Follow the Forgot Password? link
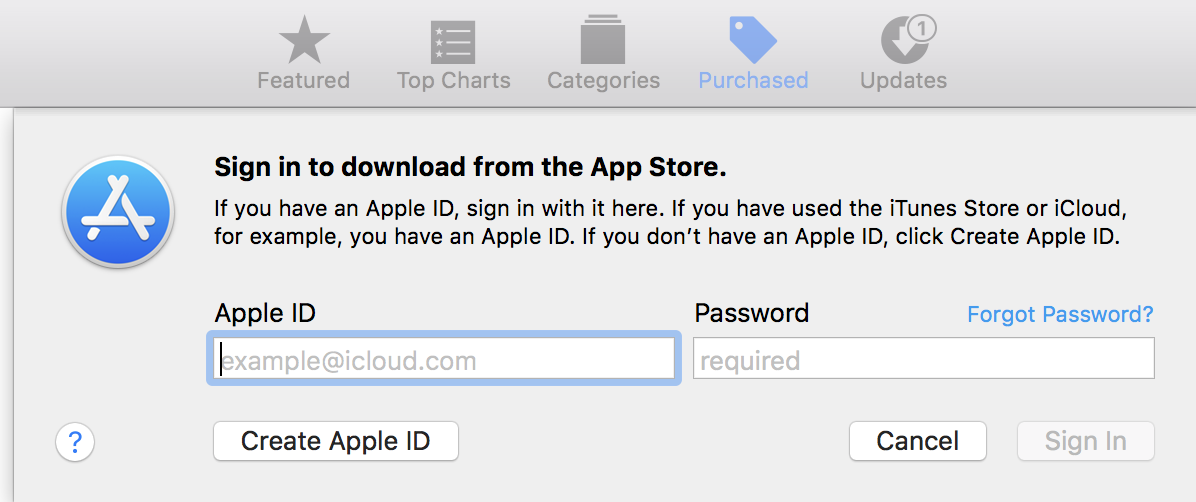 click(x=1060, y=315)
